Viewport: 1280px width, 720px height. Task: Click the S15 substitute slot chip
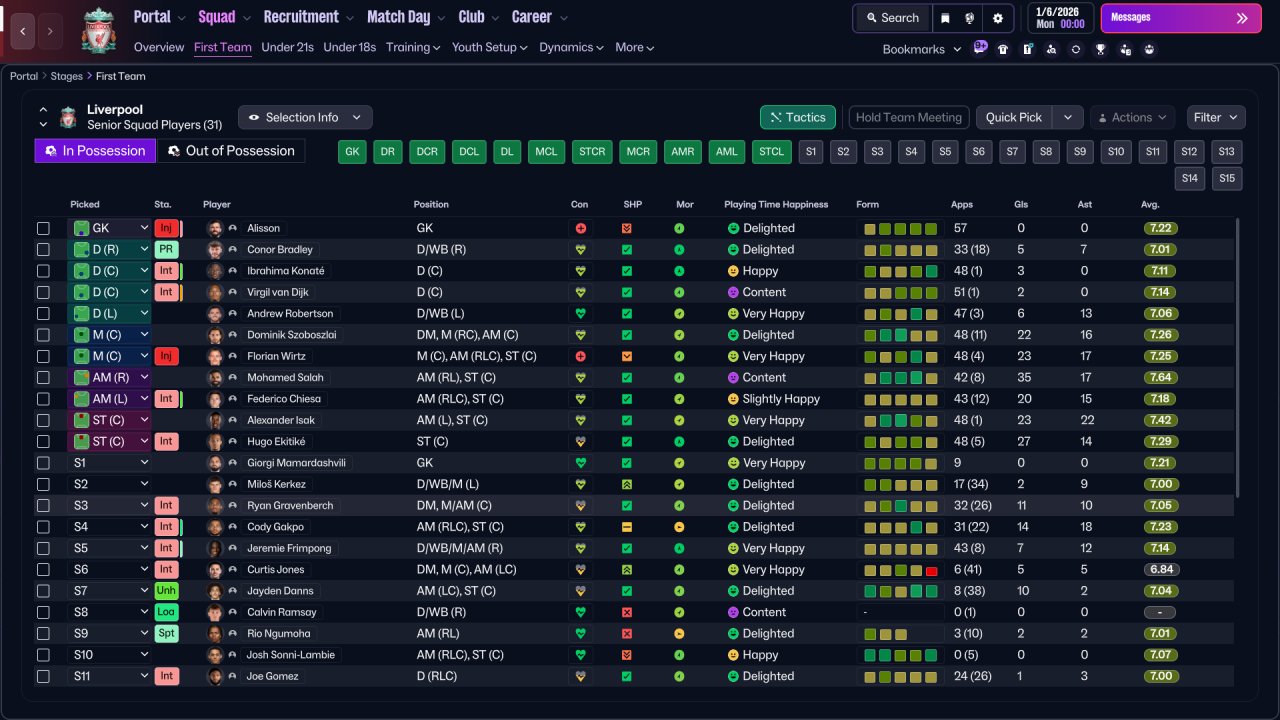tap(1227, 178)
